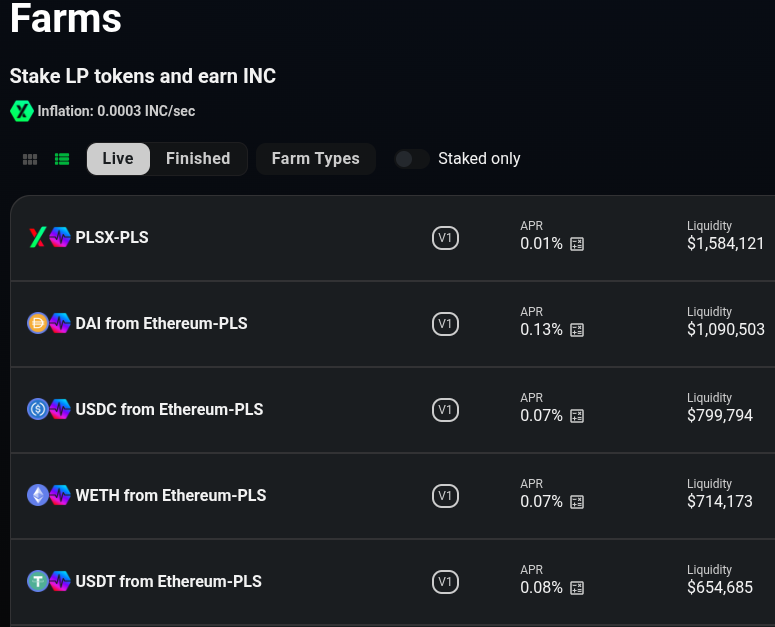Click the PLSX-PLS liquidity value $1,584,121
Screen dimensions: 775x627
[725, 244]
